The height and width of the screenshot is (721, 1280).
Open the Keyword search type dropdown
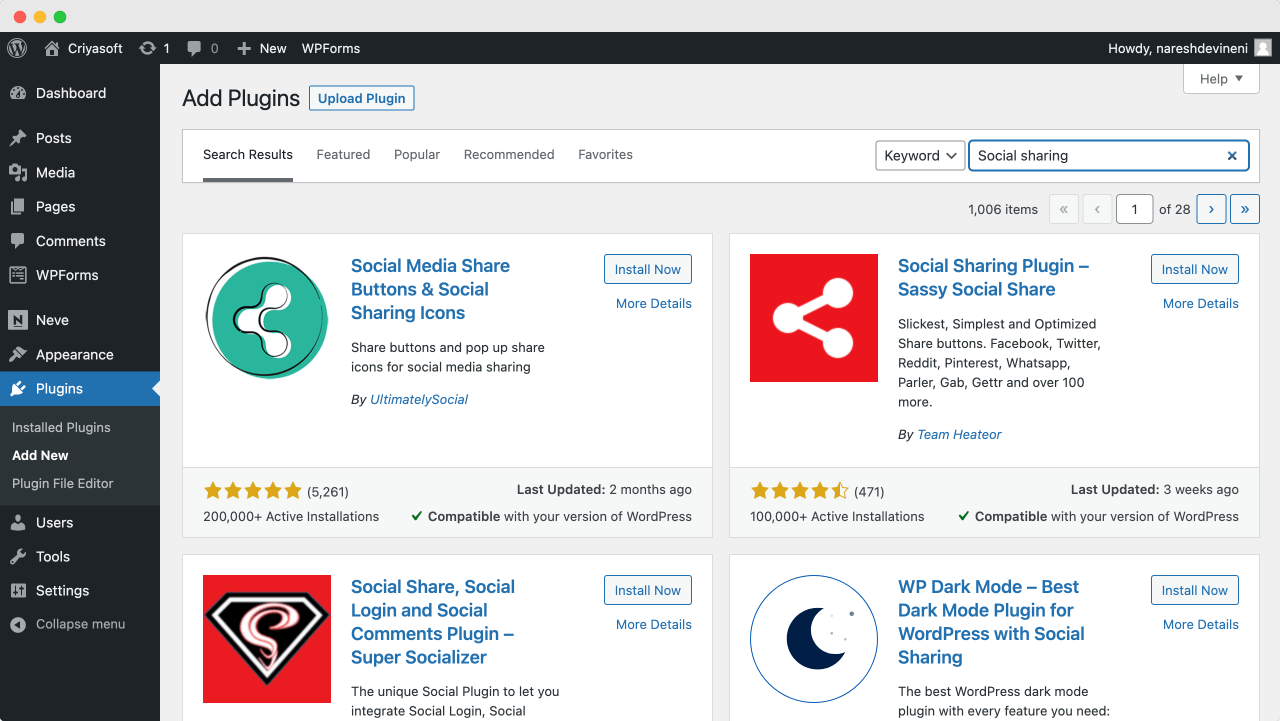coord(920,155)
